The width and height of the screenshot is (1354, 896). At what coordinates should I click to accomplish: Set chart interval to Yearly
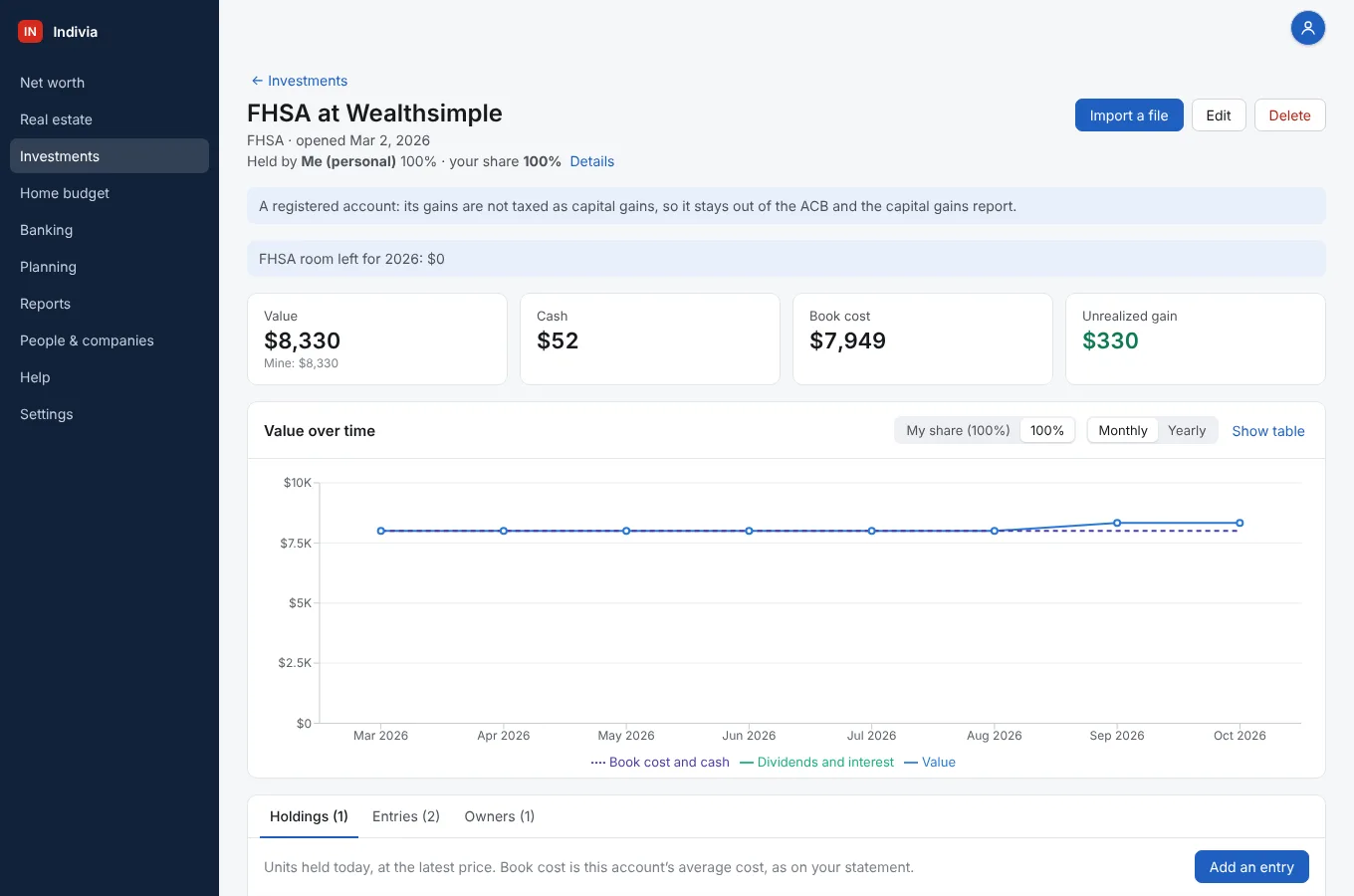[x=1187, y=430]
